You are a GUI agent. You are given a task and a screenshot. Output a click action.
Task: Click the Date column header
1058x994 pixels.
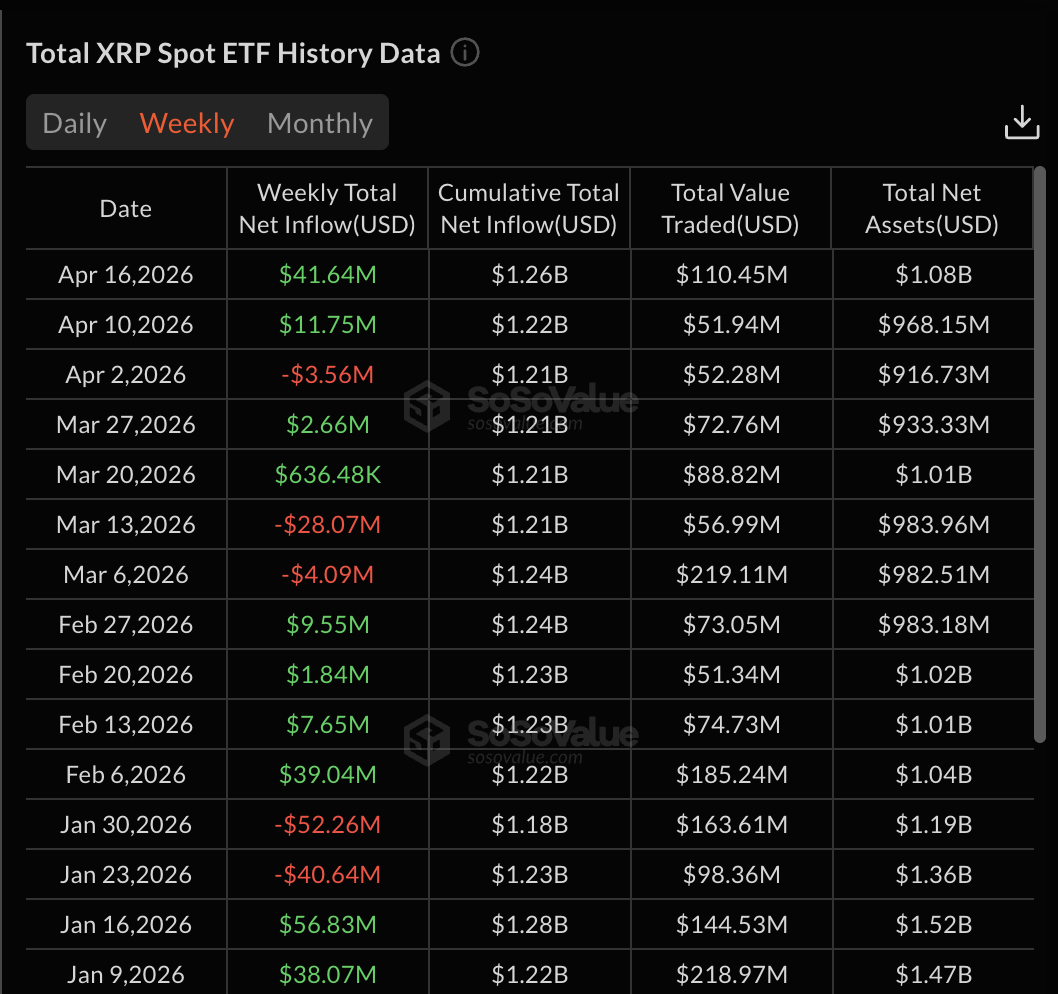tap(126, 209)
